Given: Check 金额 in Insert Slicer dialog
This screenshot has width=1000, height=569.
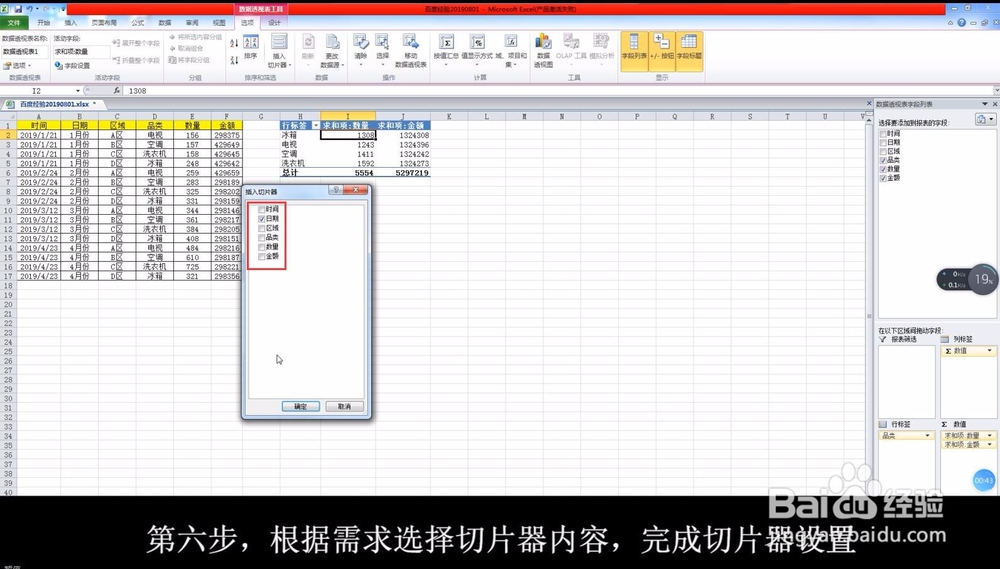Looking at the screenshot, I should click(x=261, y=256).
